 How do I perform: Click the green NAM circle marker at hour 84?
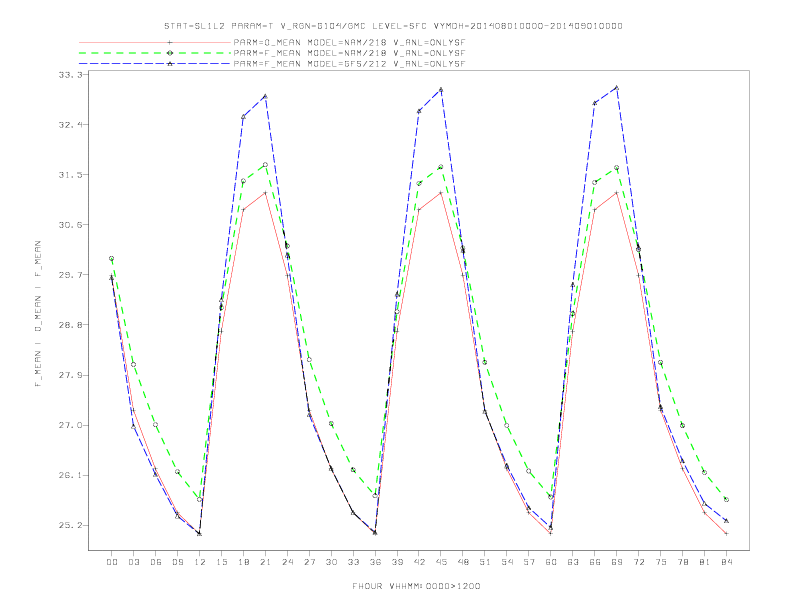tap(726, 499)
